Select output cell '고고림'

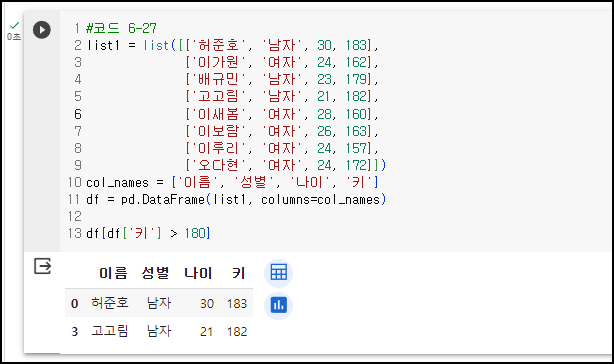pos(110,331)
